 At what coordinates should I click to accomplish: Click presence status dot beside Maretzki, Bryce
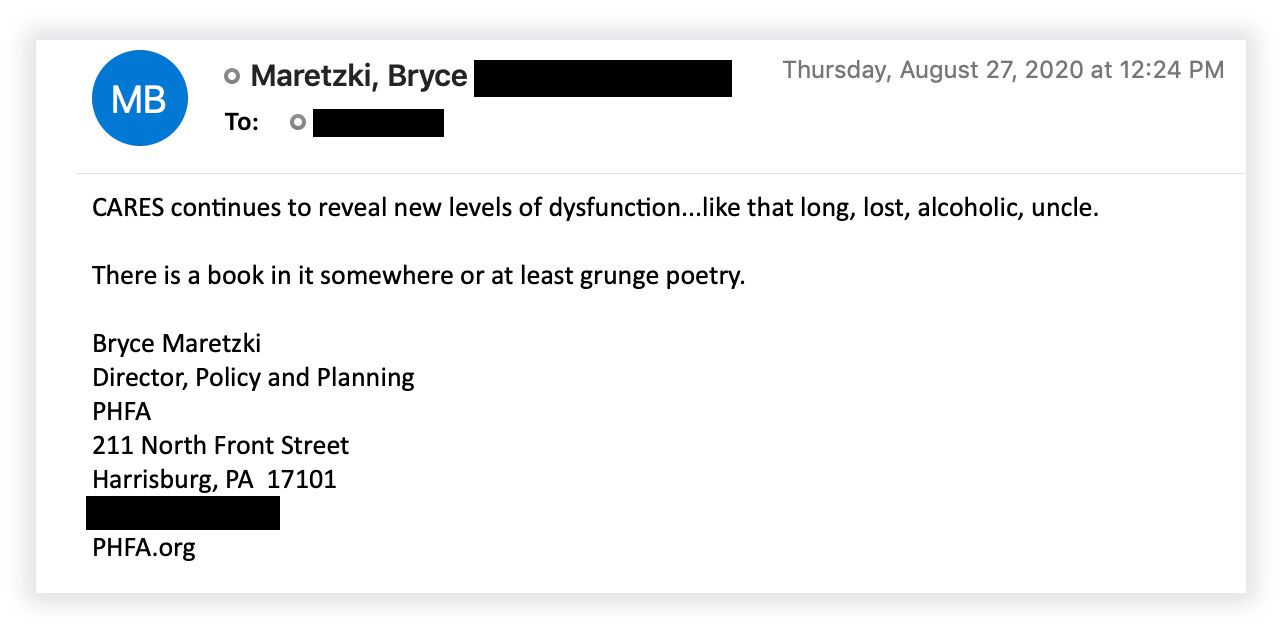tap(232, 76)
